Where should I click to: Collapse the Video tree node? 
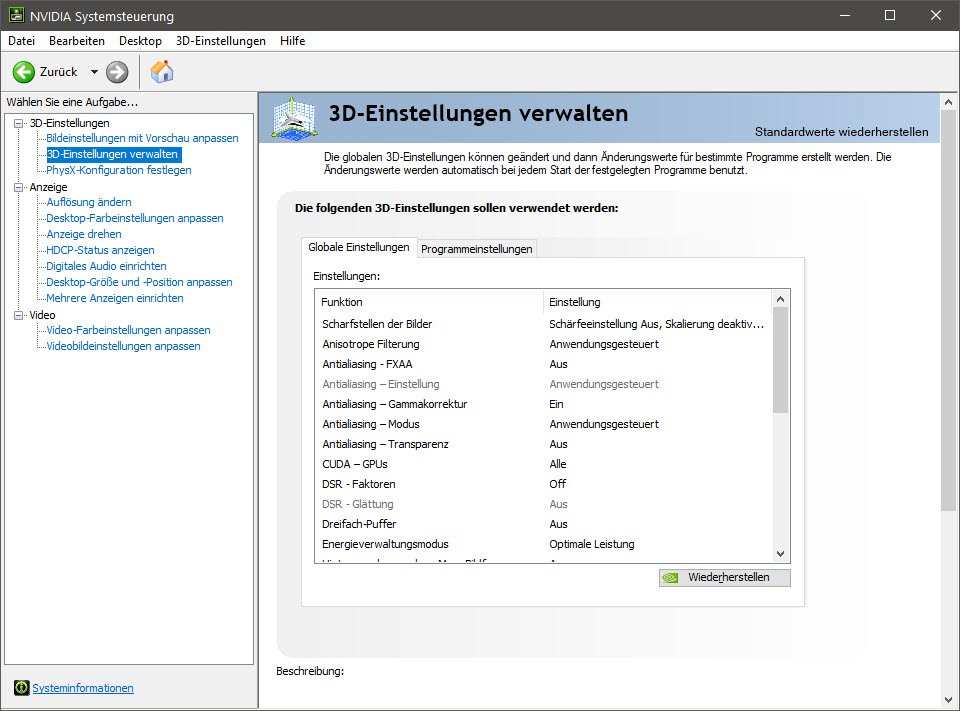coord(18,315)
